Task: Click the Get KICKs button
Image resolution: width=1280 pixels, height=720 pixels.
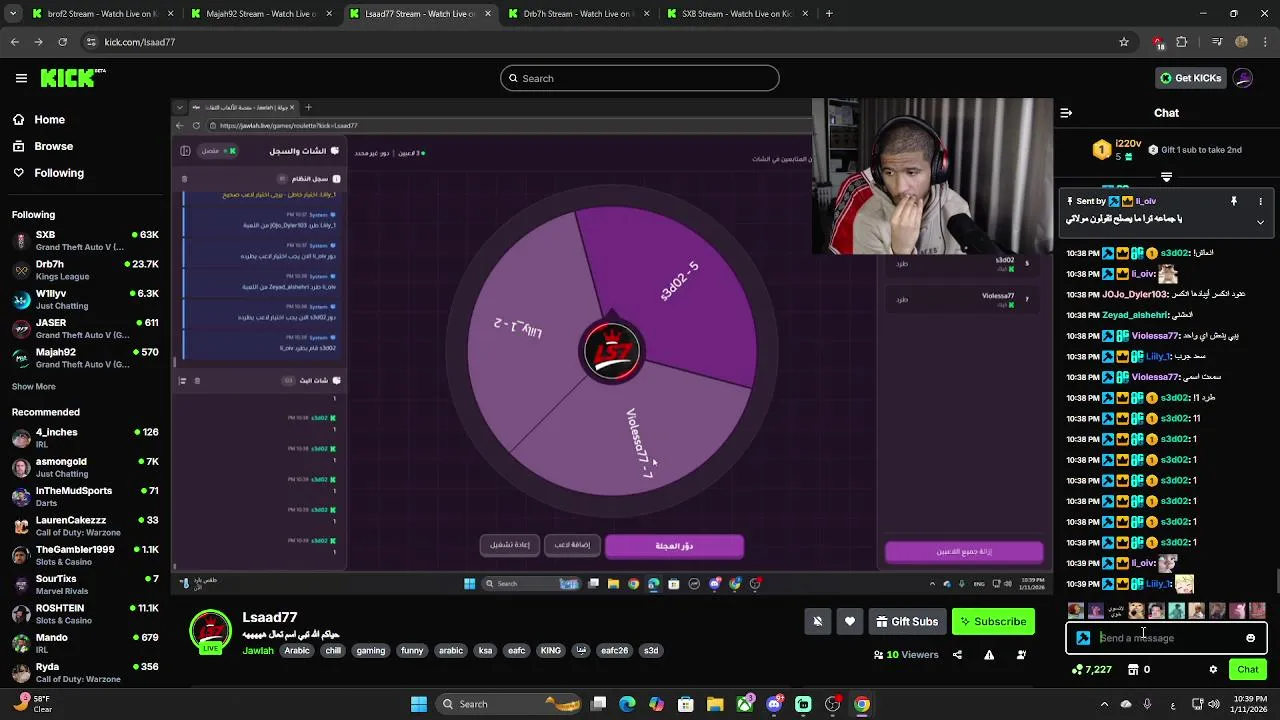Action: pyautogui.click(x=1190, y=78)
